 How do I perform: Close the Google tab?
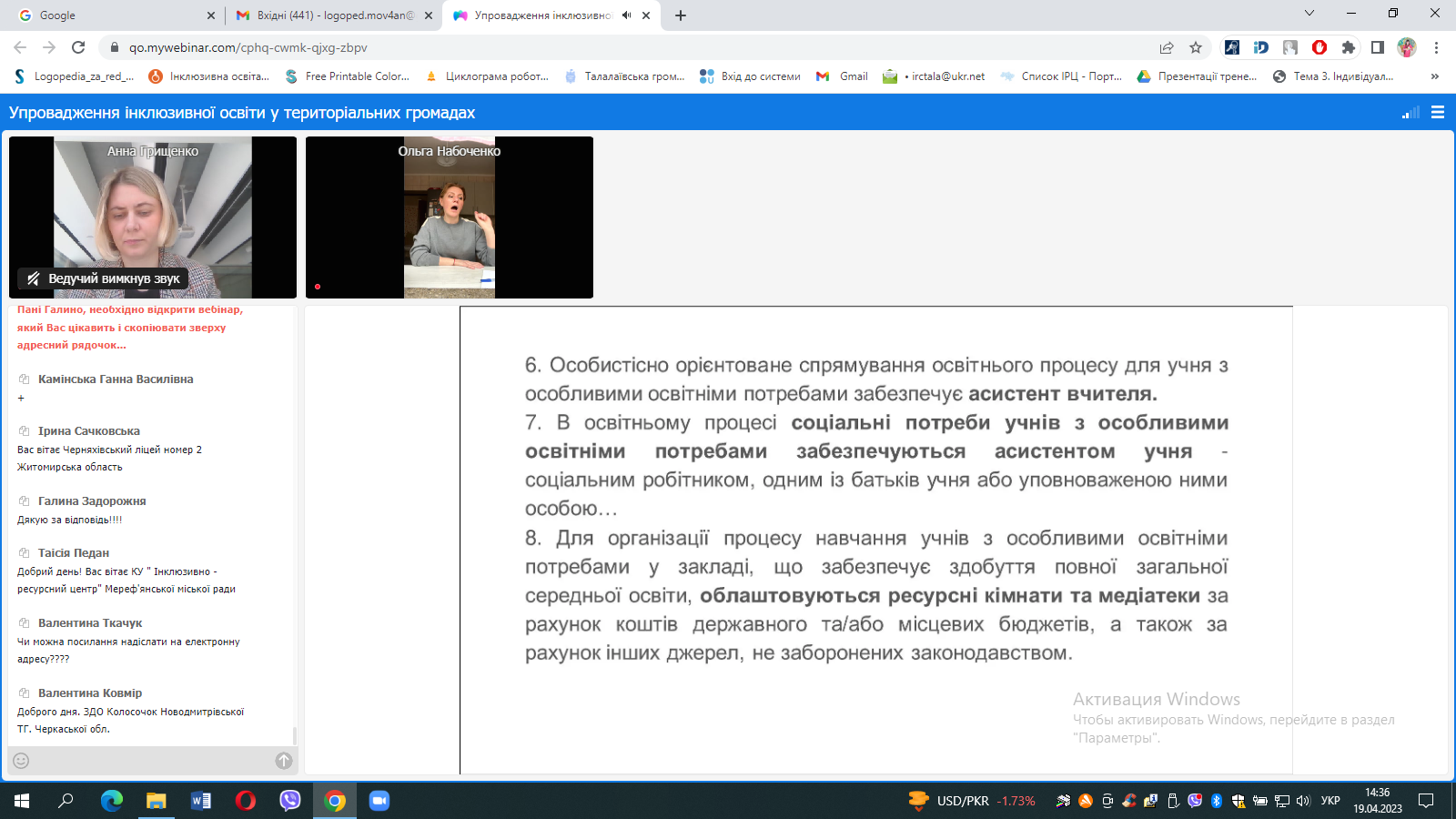pos(211,15)
